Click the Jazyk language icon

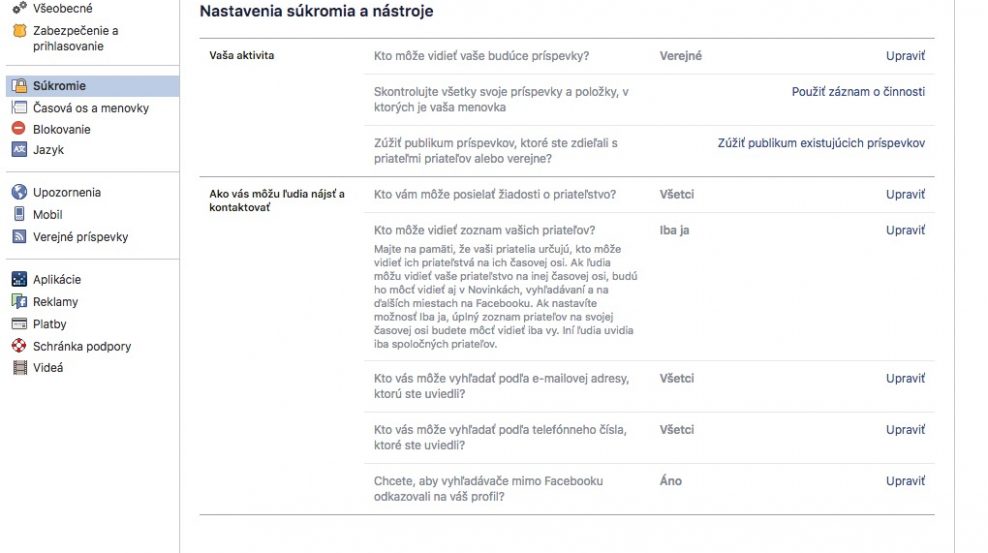[20, 150]
